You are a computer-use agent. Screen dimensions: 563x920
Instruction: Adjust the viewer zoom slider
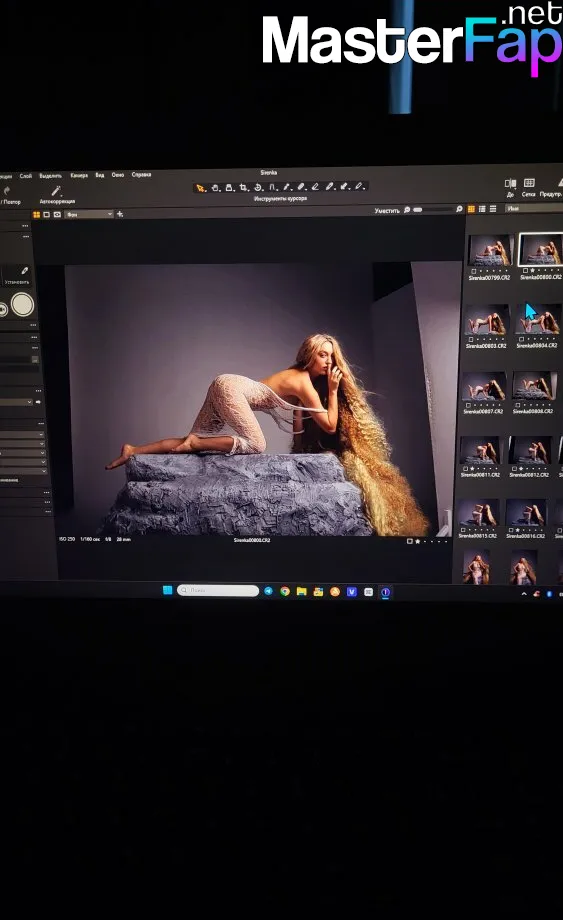click(433, 209)
